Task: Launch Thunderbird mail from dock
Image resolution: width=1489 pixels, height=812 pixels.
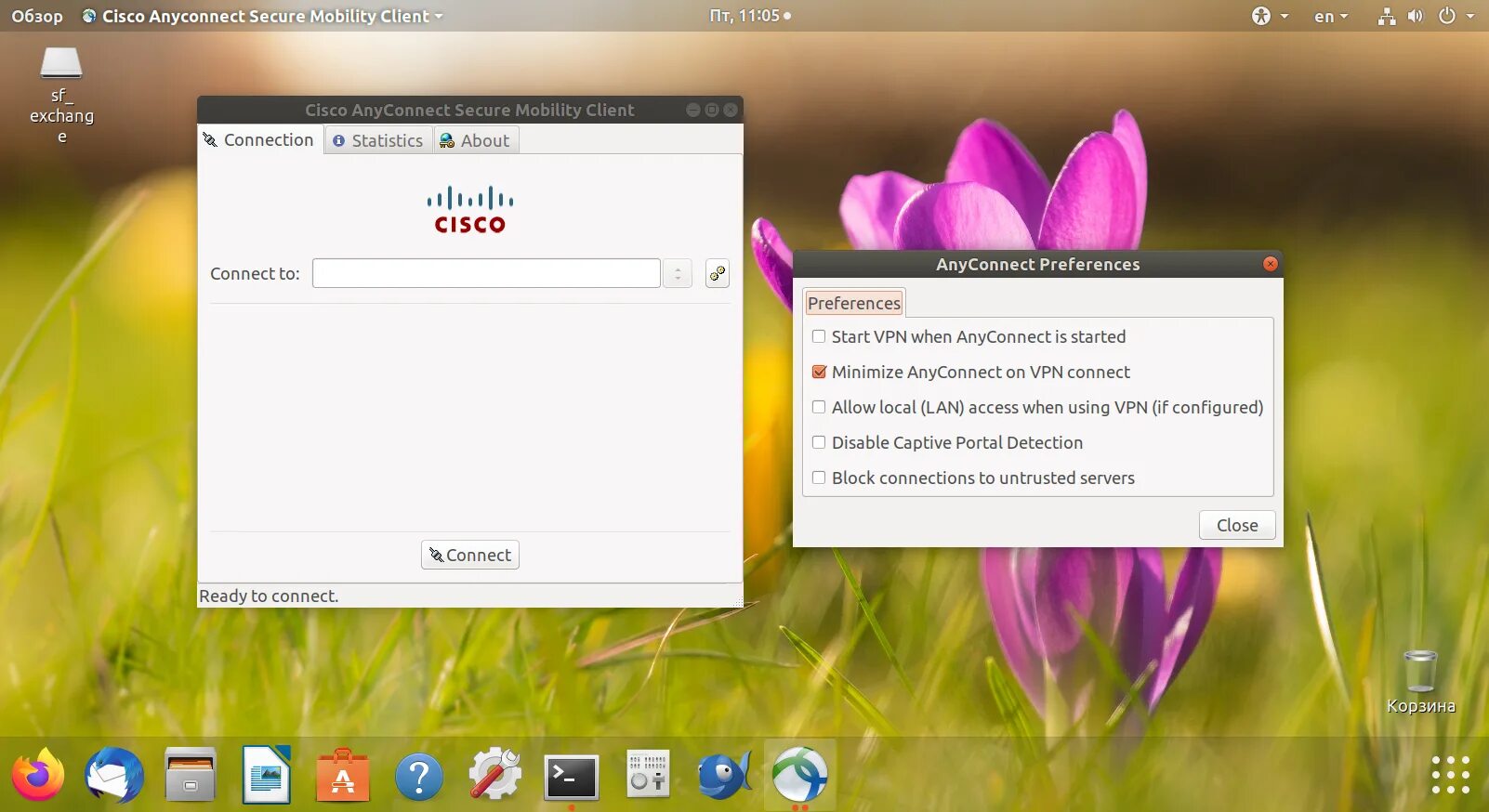Action: click(x=114, y=775)
